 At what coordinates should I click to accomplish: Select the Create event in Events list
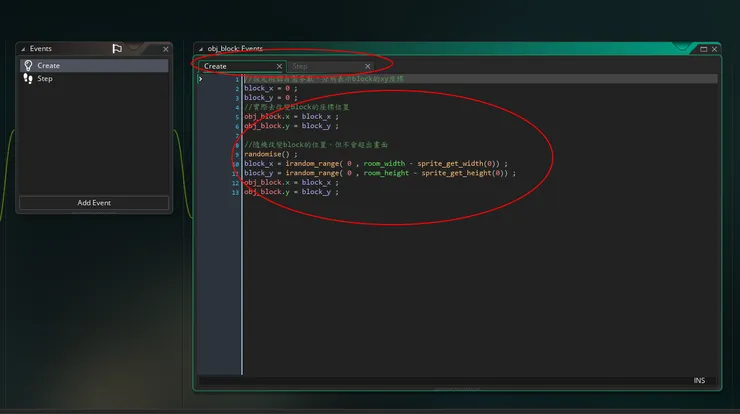coord(94,66)
